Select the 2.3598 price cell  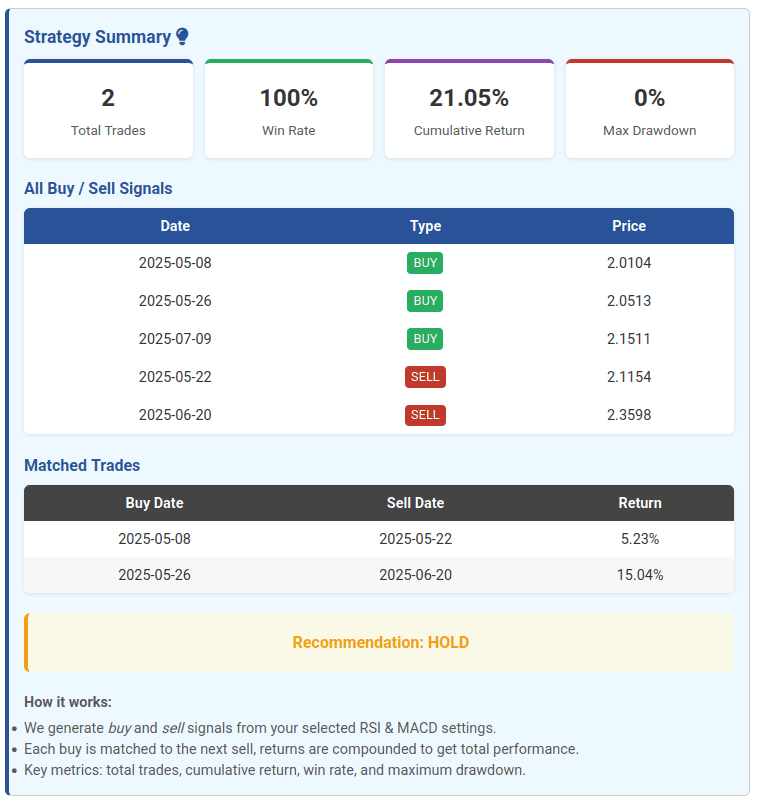629,415
